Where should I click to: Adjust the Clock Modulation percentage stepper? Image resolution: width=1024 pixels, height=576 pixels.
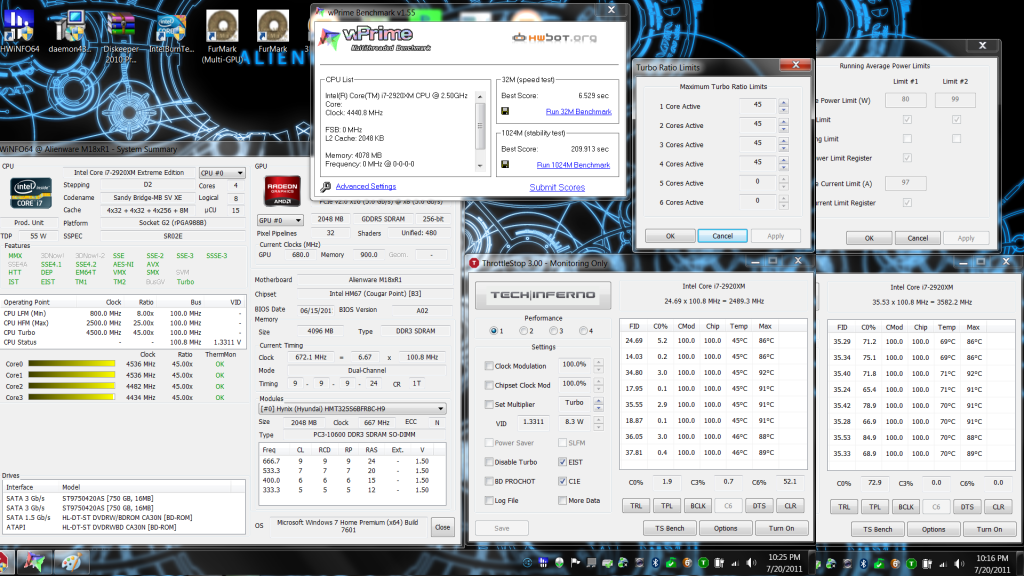pyautogui.click(x=598, y=366)
